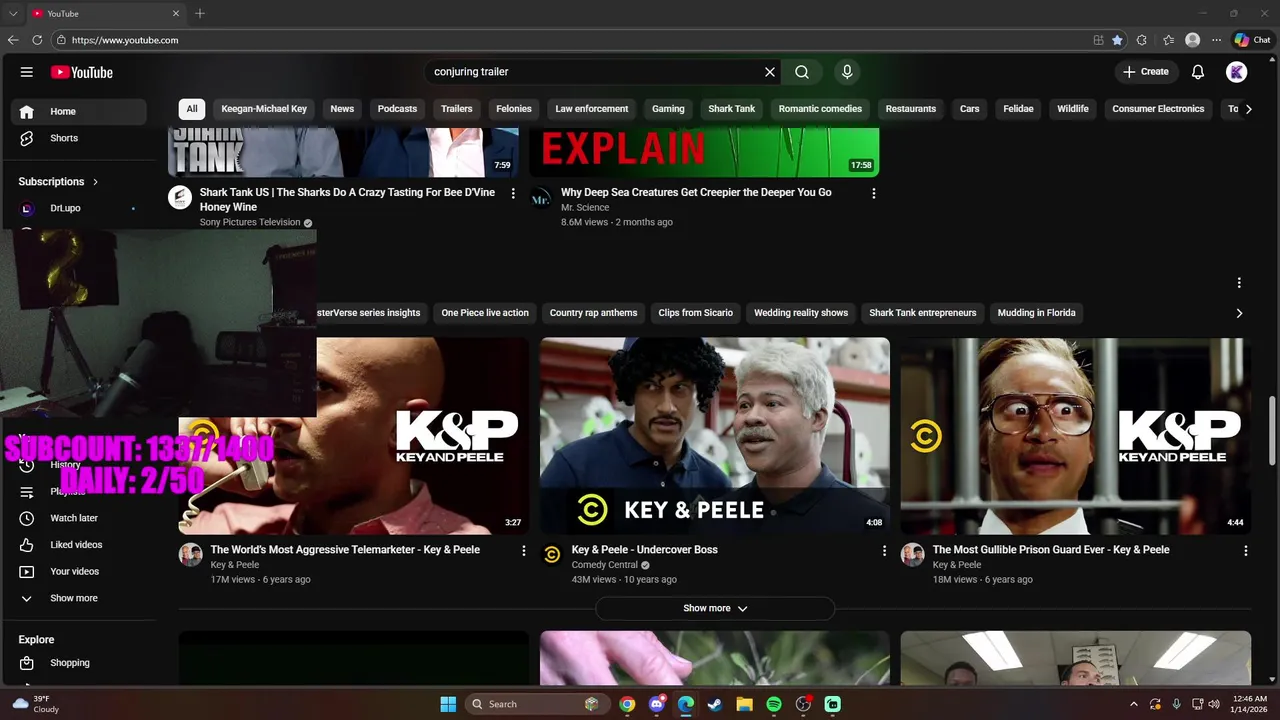Image resolution: width=1280 pixels, height=720 pixels.
Task: Open the account avatar menu
Action: click(x=1237, y=72)
